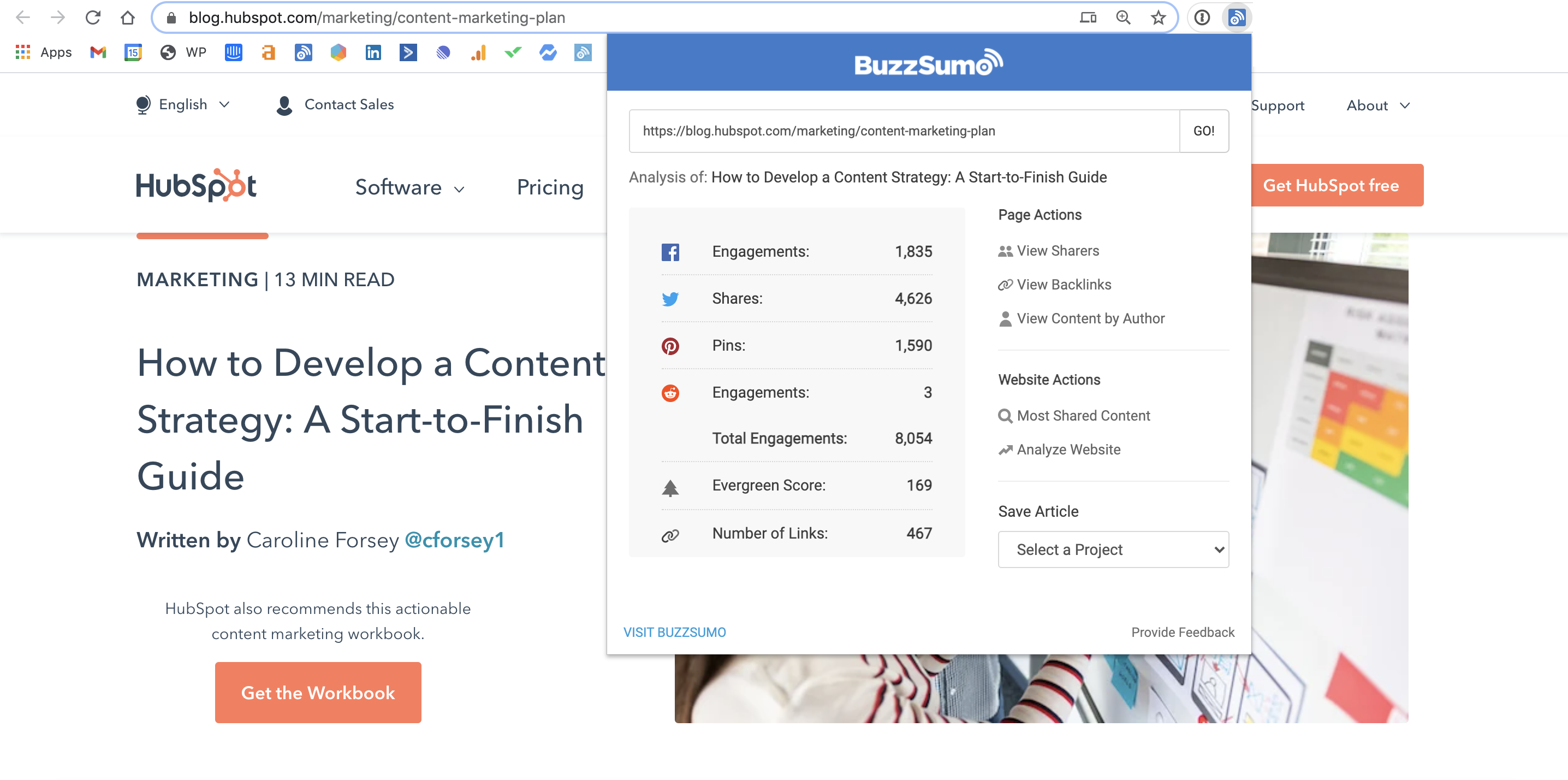Expand the Software menu chevron
This screenshot has height=780, width=1568.
[x=460, y=190]
